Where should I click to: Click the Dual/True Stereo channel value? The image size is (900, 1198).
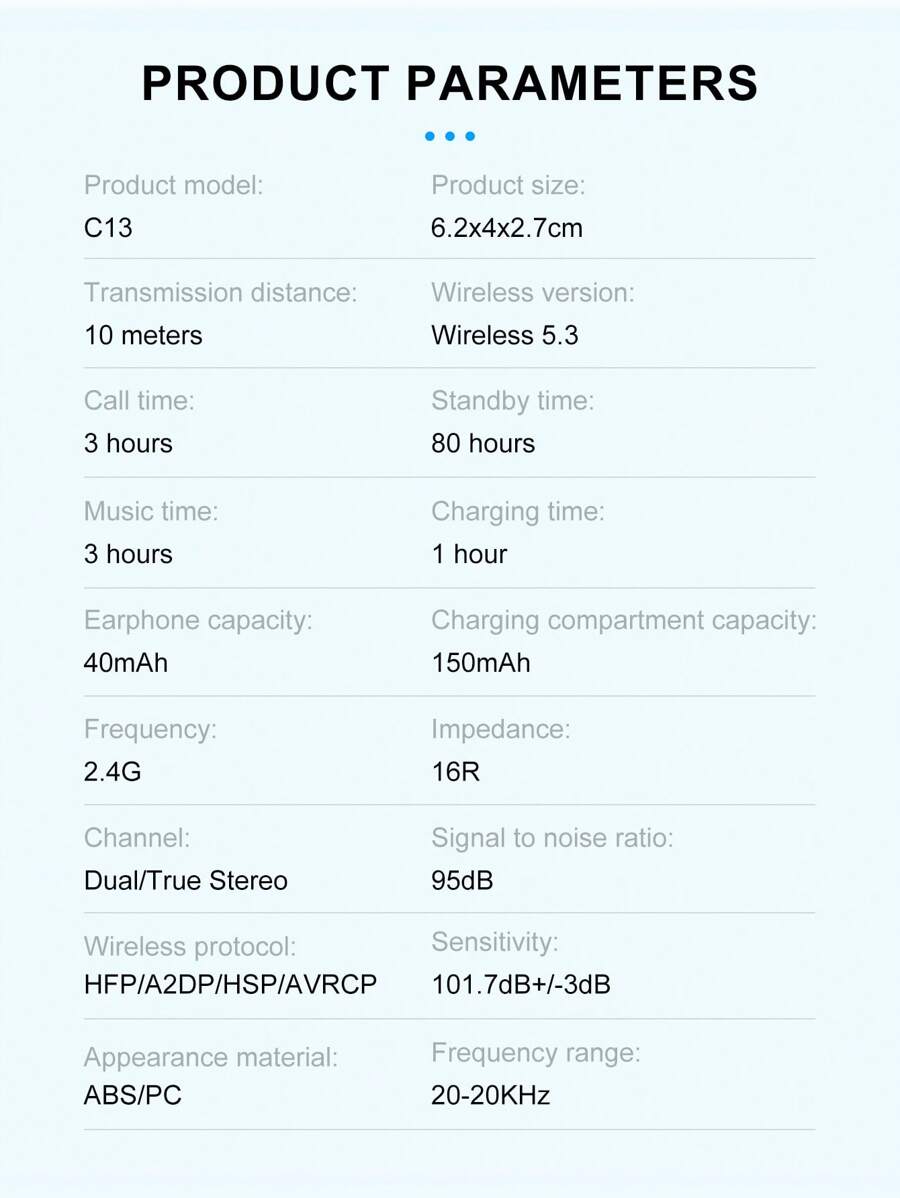(186, 881)
